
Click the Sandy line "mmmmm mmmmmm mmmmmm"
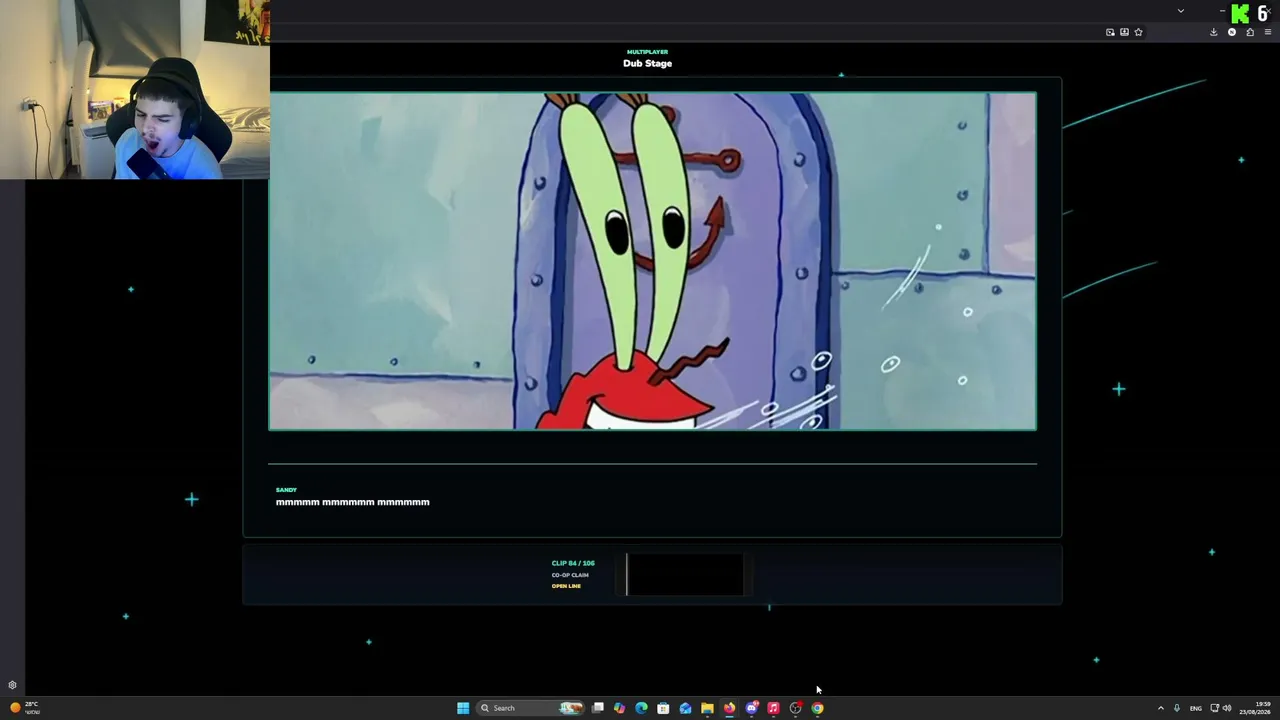point(352,502)
